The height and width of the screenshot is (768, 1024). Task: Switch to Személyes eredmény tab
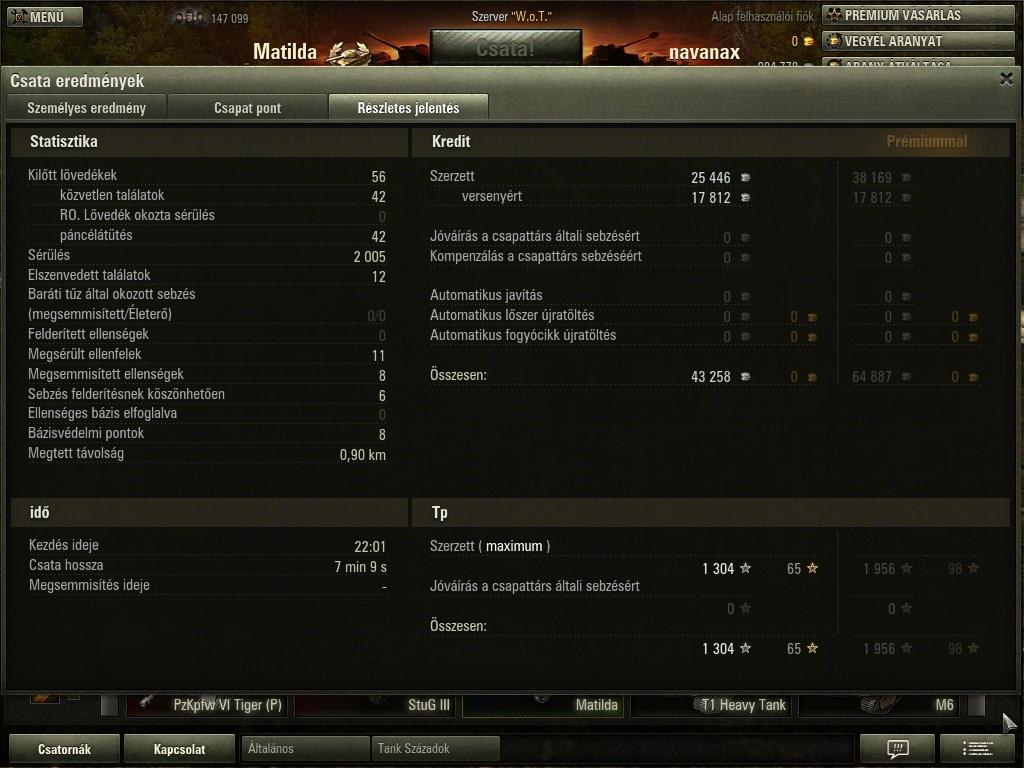(86, 108)
